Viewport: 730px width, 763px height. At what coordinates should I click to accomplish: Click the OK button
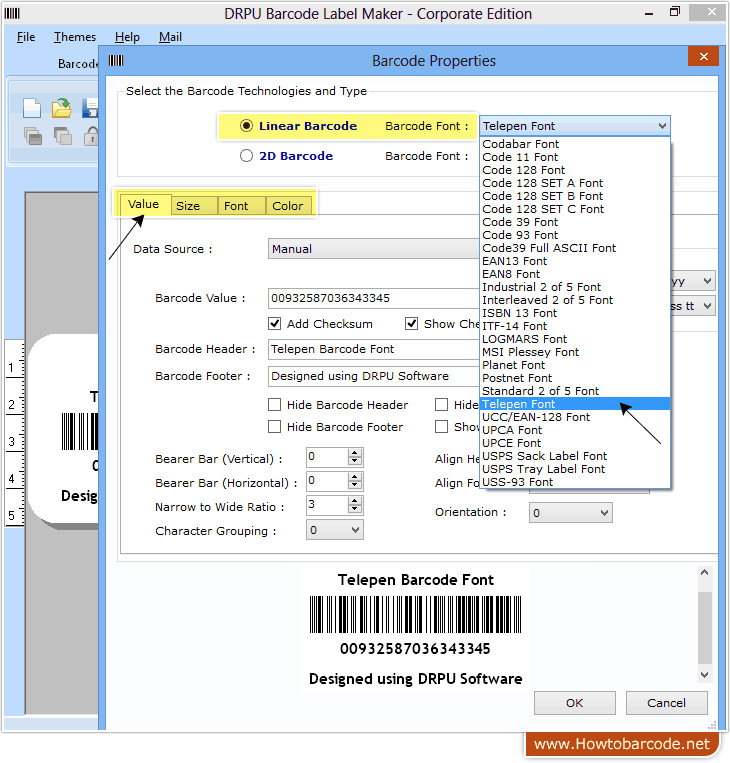tap(575, 703)
